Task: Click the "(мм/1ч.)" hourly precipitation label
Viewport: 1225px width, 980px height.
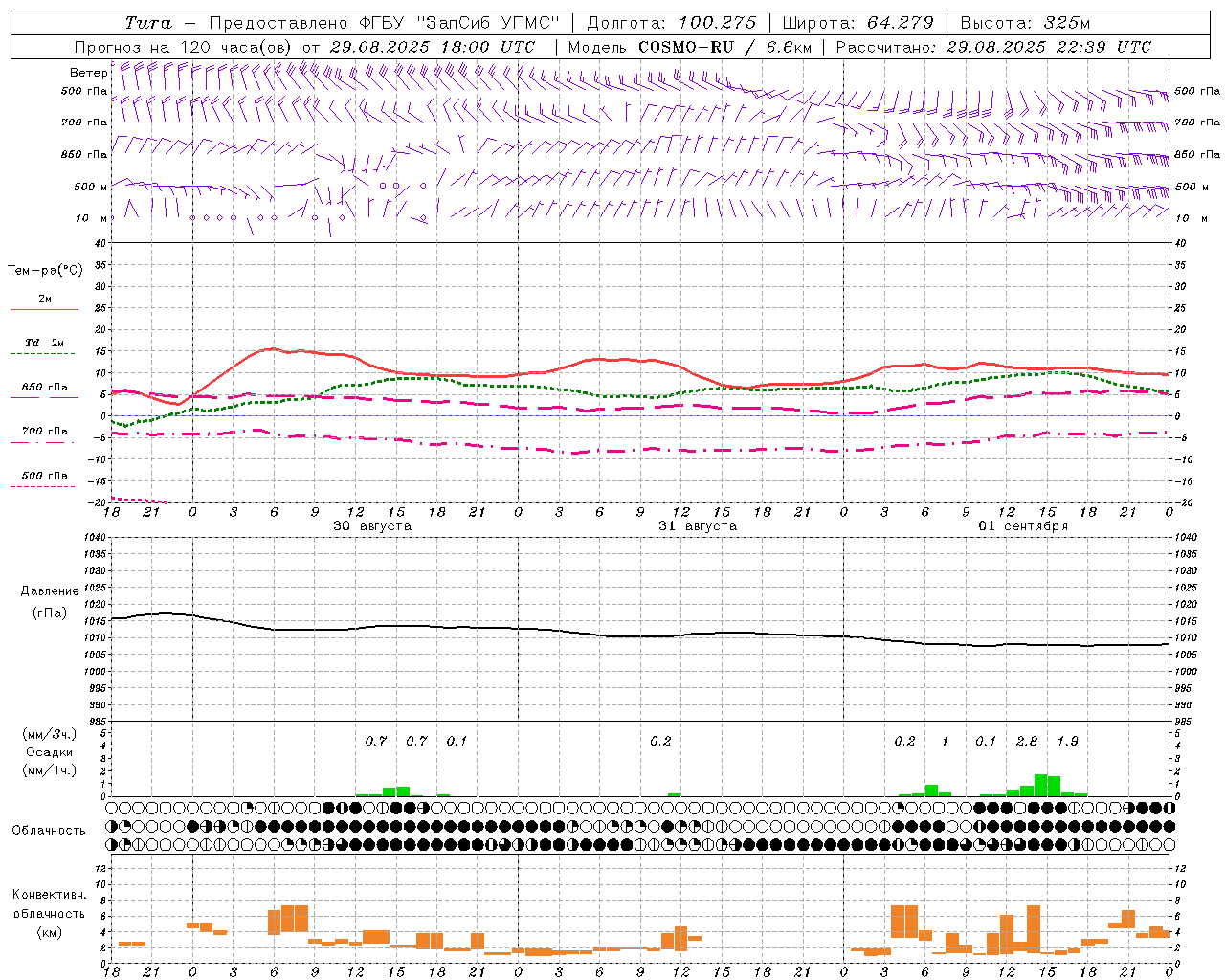Action: 49,770
